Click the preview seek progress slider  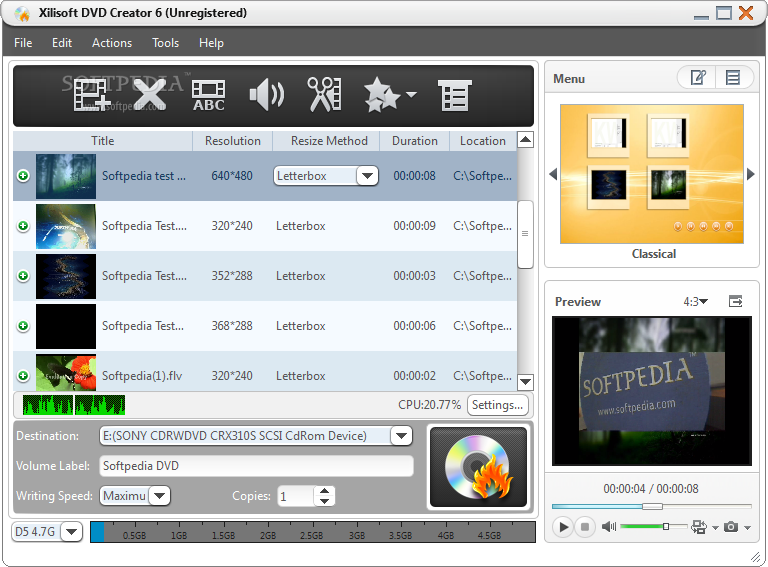coord(651,506)
